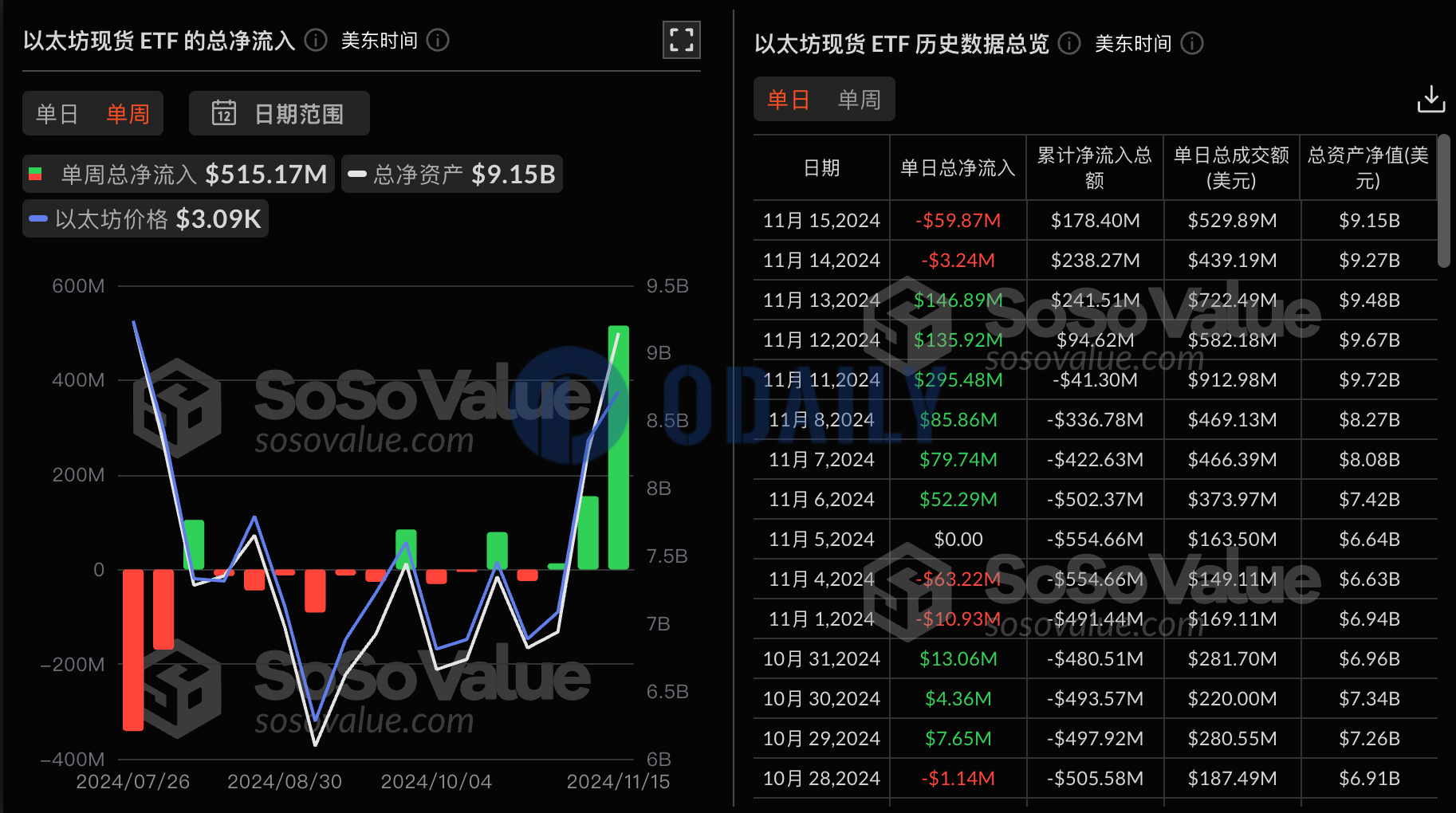
Task: Click the 2024/10/04 x-axis date label
Action: pyautogui.click(x=436, y=781)
